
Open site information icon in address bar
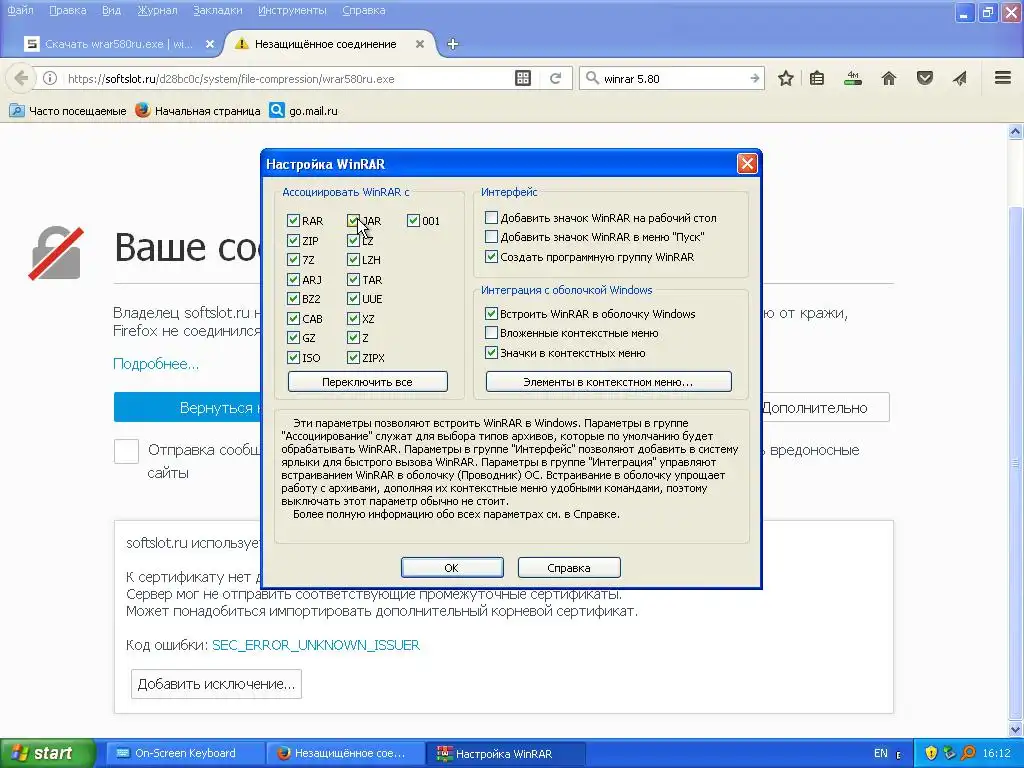50,78
